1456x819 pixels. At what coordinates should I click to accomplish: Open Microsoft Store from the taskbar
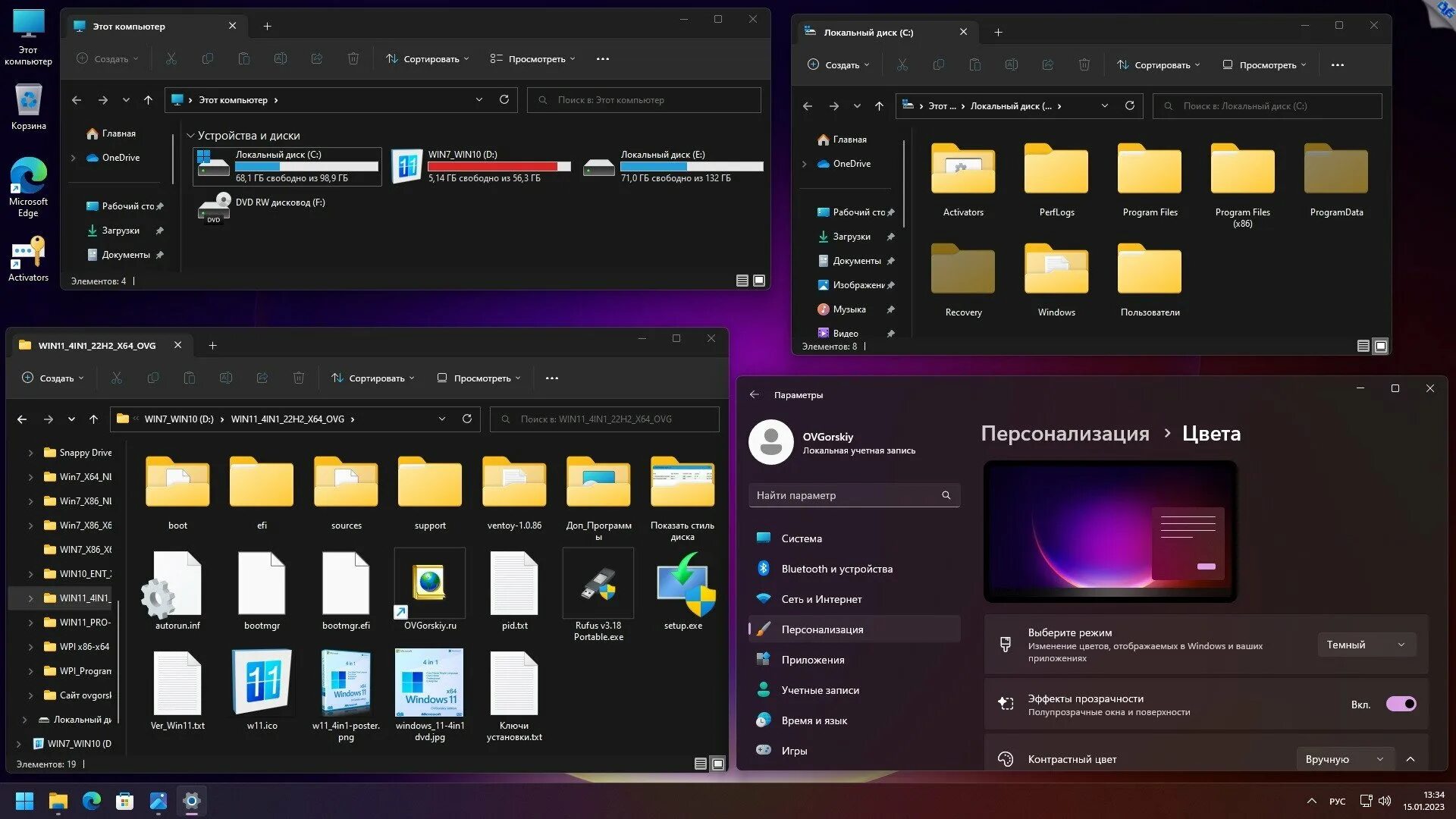tap(124, 801)
